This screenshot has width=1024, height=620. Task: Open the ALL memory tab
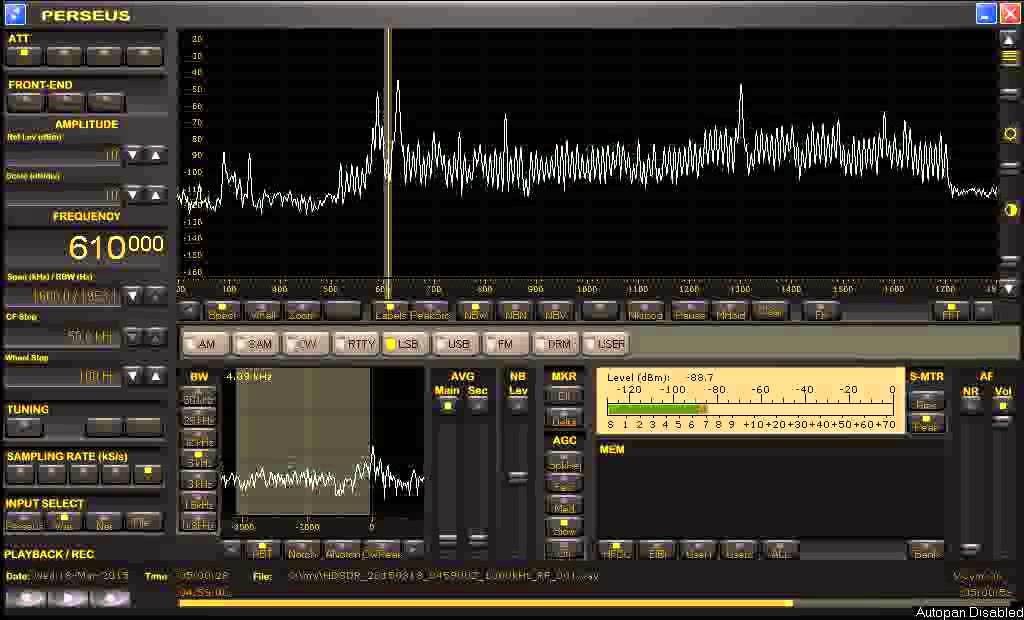[781, 550]
